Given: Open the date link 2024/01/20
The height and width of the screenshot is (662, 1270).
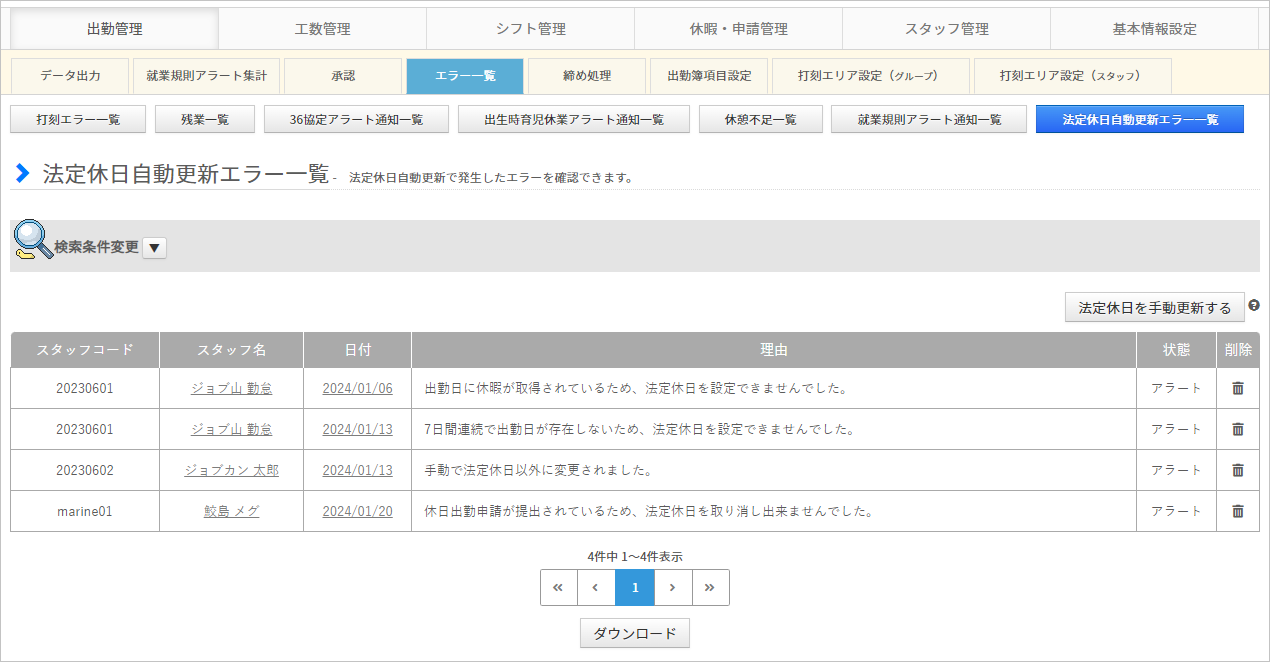Looking at the screenshot, I should 357,511.
